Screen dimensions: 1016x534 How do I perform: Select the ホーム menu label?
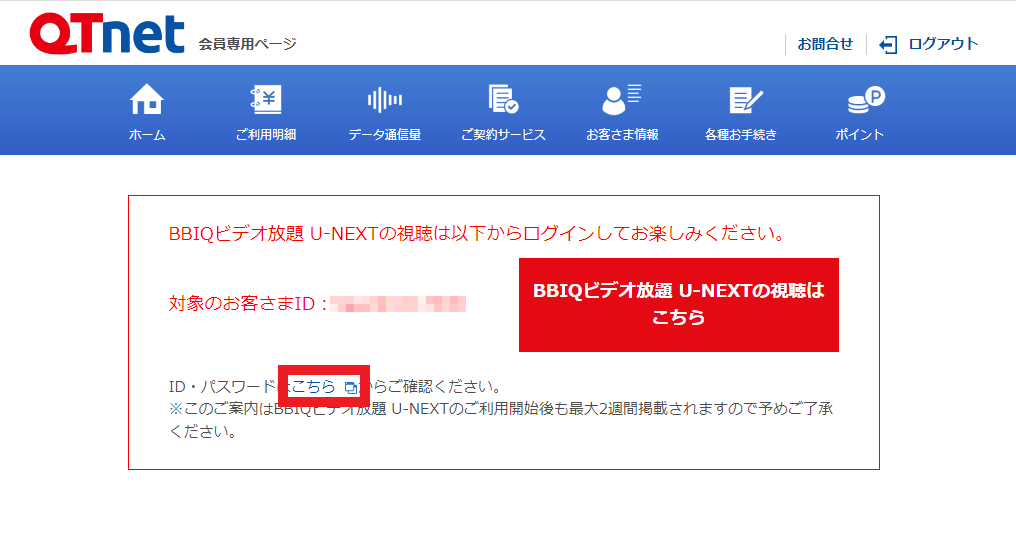(x=147, y=135)
